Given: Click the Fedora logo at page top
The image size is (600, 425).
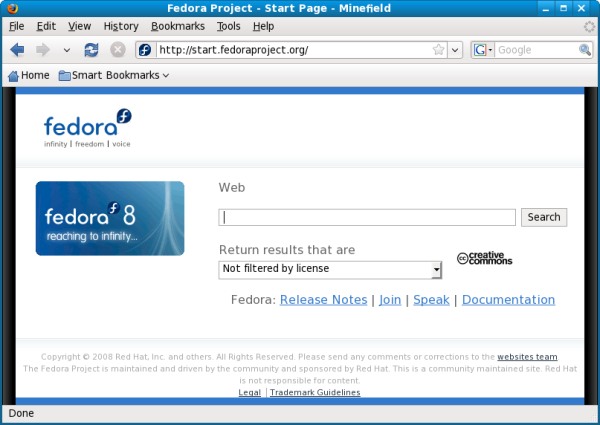Looking at the screenshot, I should click(x=88, y=128).
